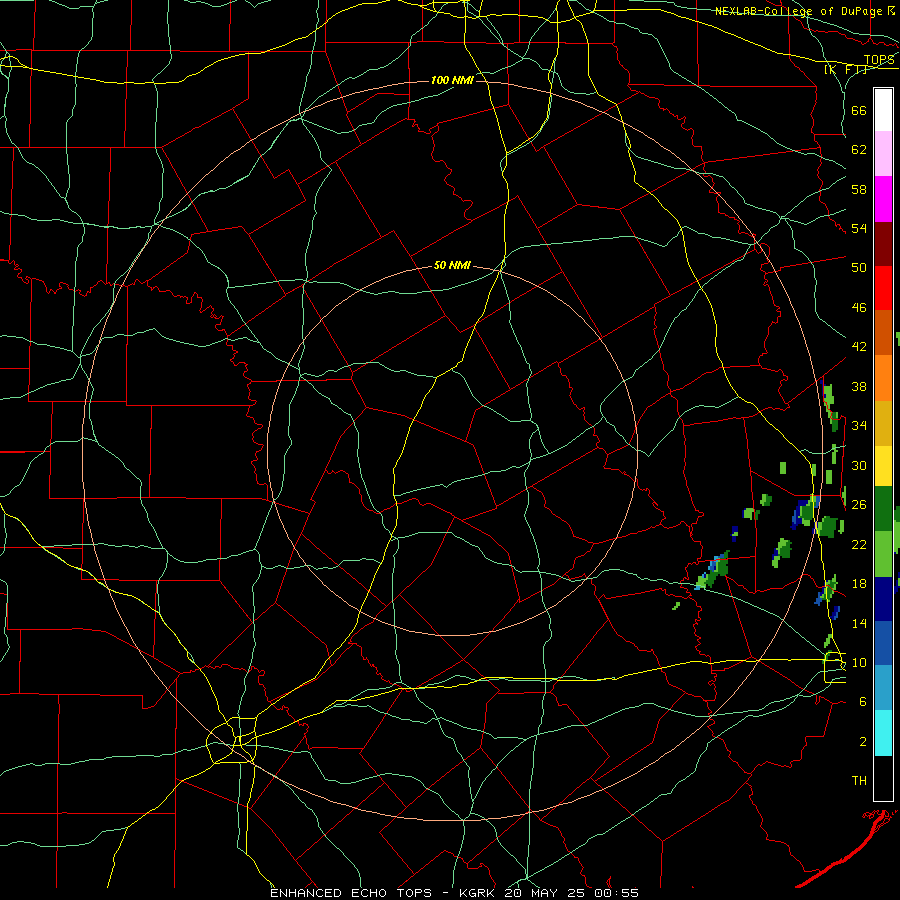Click the legend value "18"
Screen dimensions: 900x900
pyautogui.click(x=859, y=584)
